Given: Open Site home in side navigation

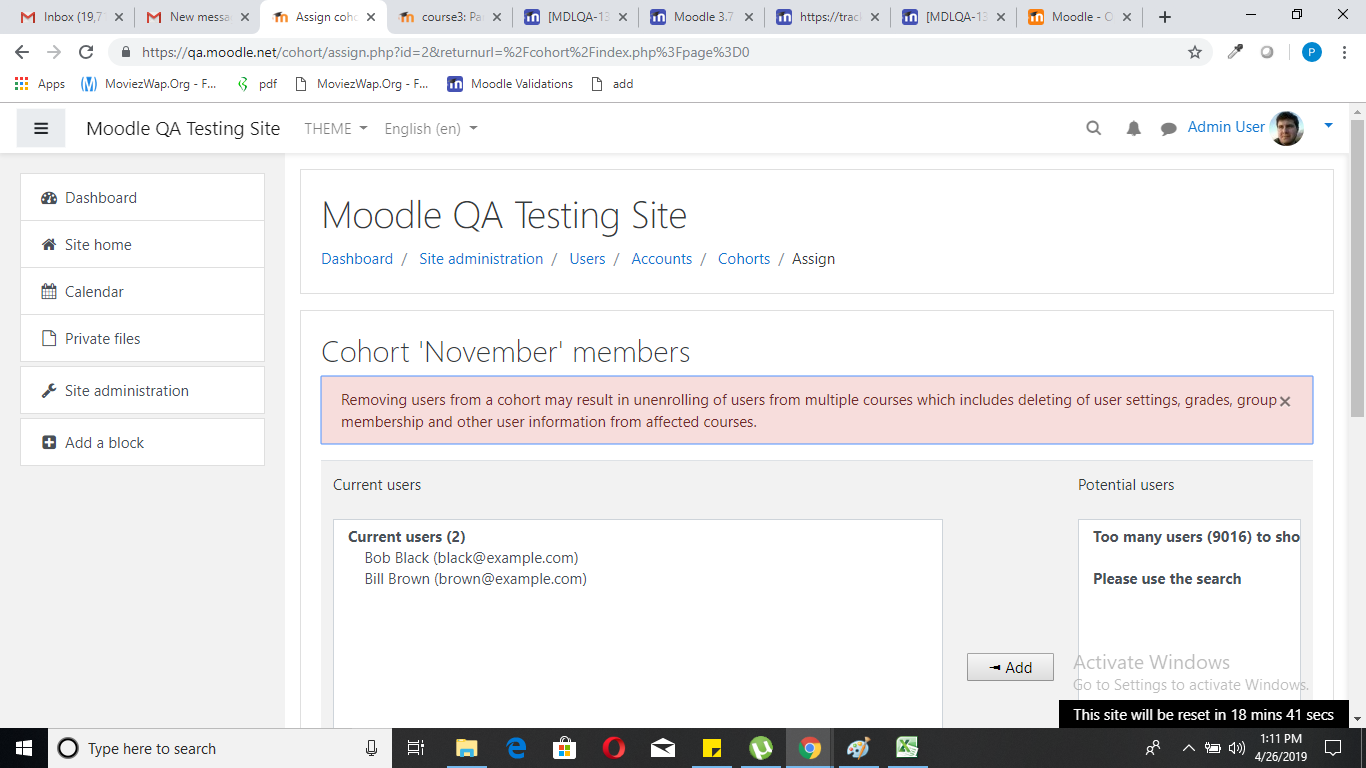Looking at the screenshot, I should click(142, 244).
